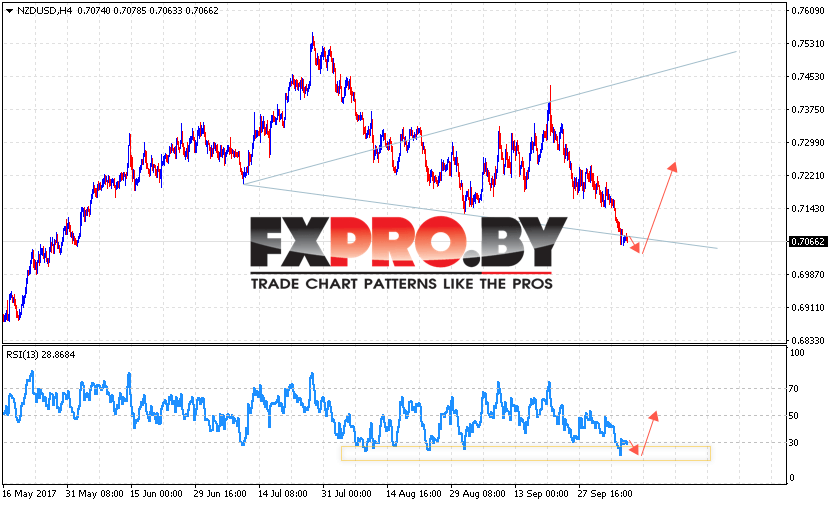Select the 0.69870 price axis label
Viewport: 829px width, 505px height.
(x=807, y=274)
